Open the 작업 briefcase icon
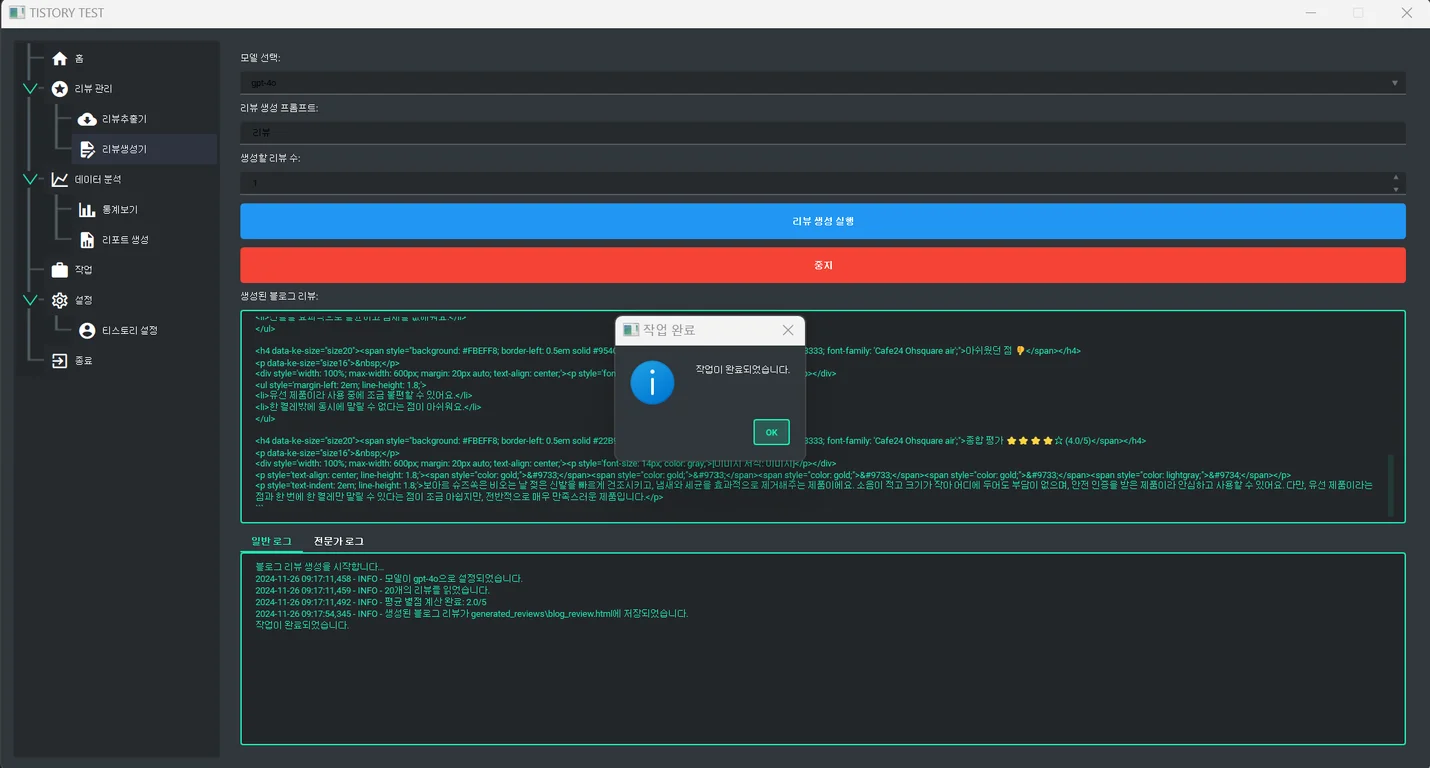1430x768 pixels. pos(60,270)
